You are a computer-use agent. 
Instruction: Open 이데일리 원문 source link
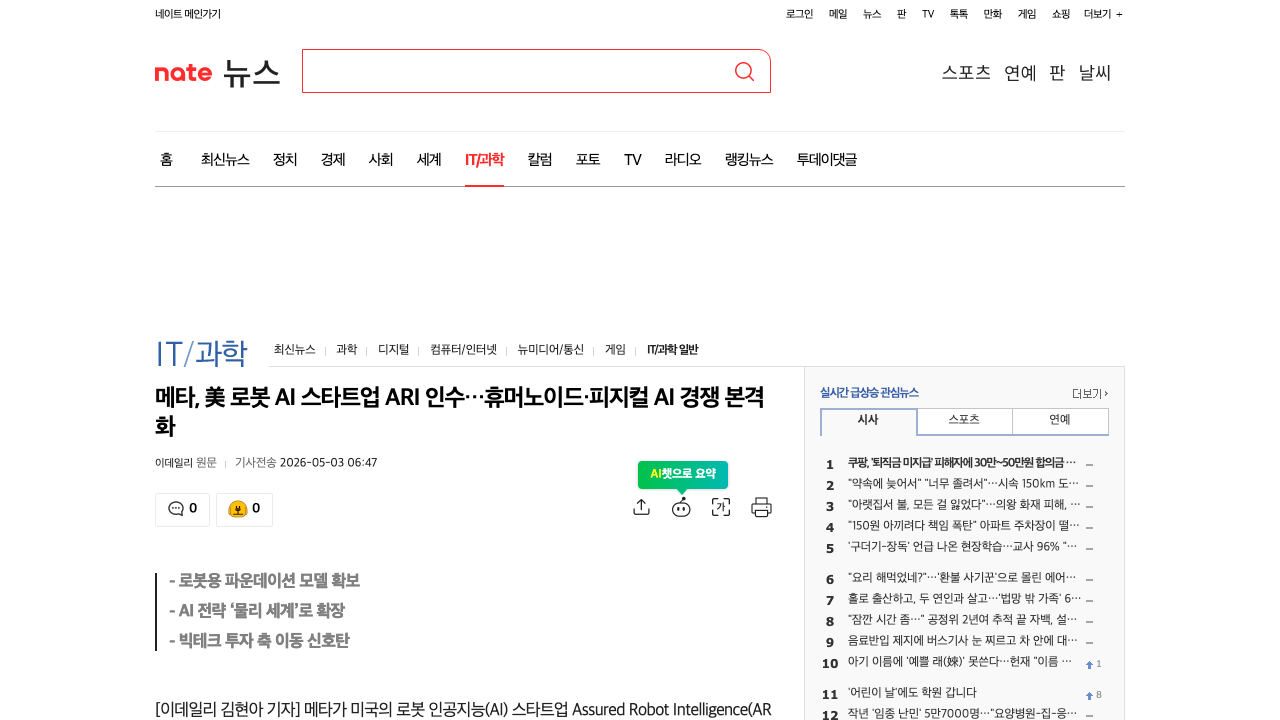(186, 462)
